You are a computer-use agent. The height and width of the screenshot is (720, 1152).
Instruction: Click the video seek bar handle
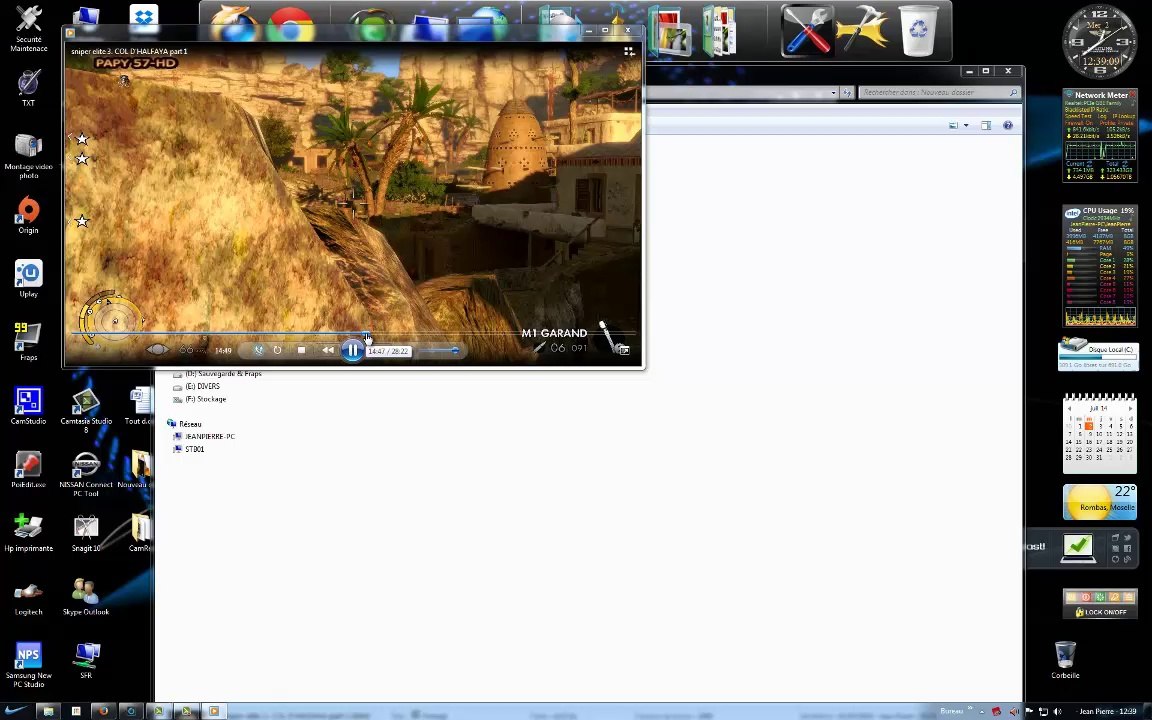tap(367, 336)
